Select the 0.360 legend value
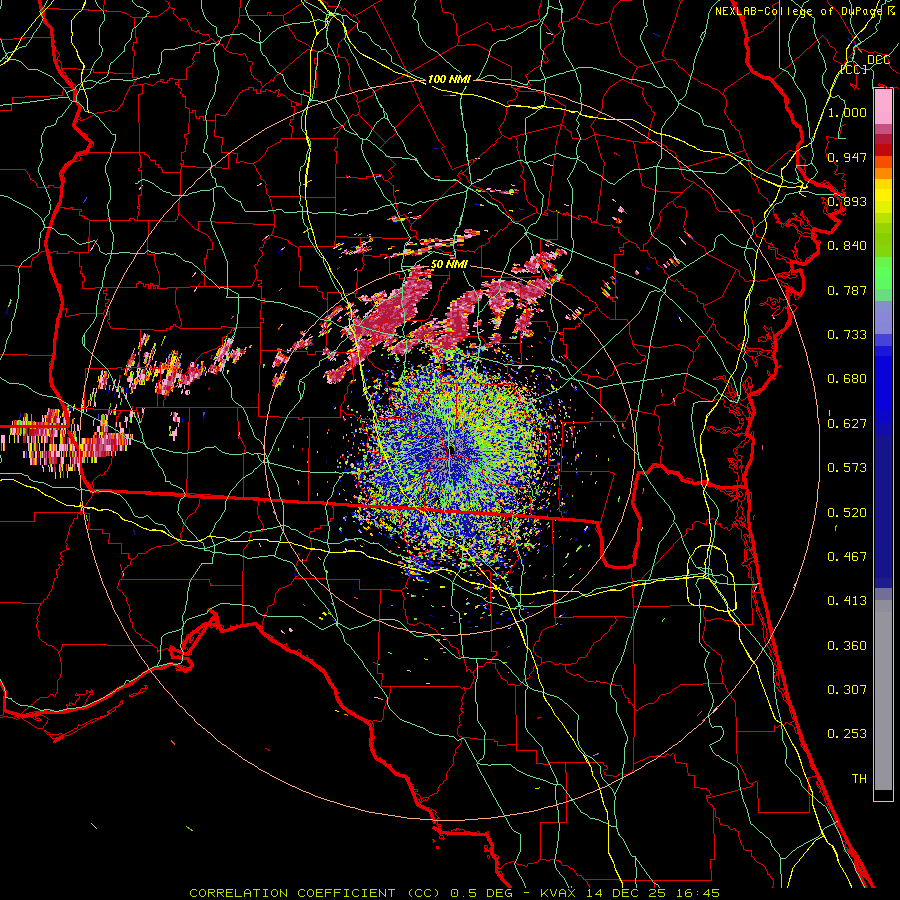The width and height of the screenshot is (900, 900). coord(847,646)
